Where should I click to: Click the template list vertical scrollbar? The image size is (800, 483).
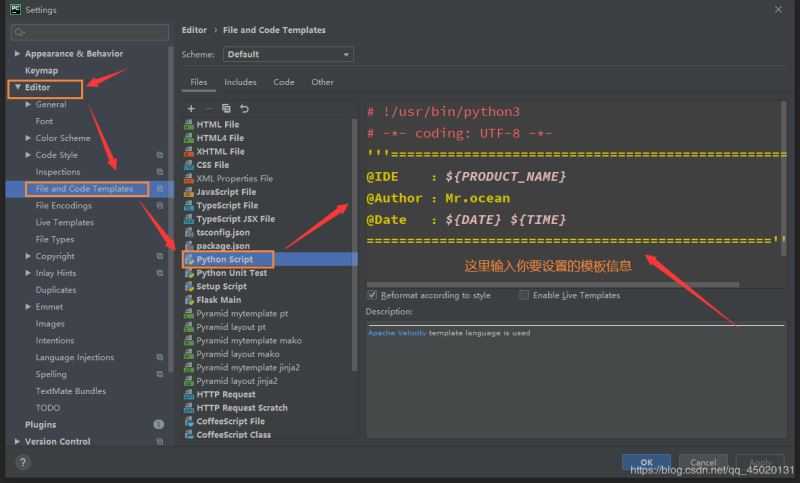(x=354, y=245)
